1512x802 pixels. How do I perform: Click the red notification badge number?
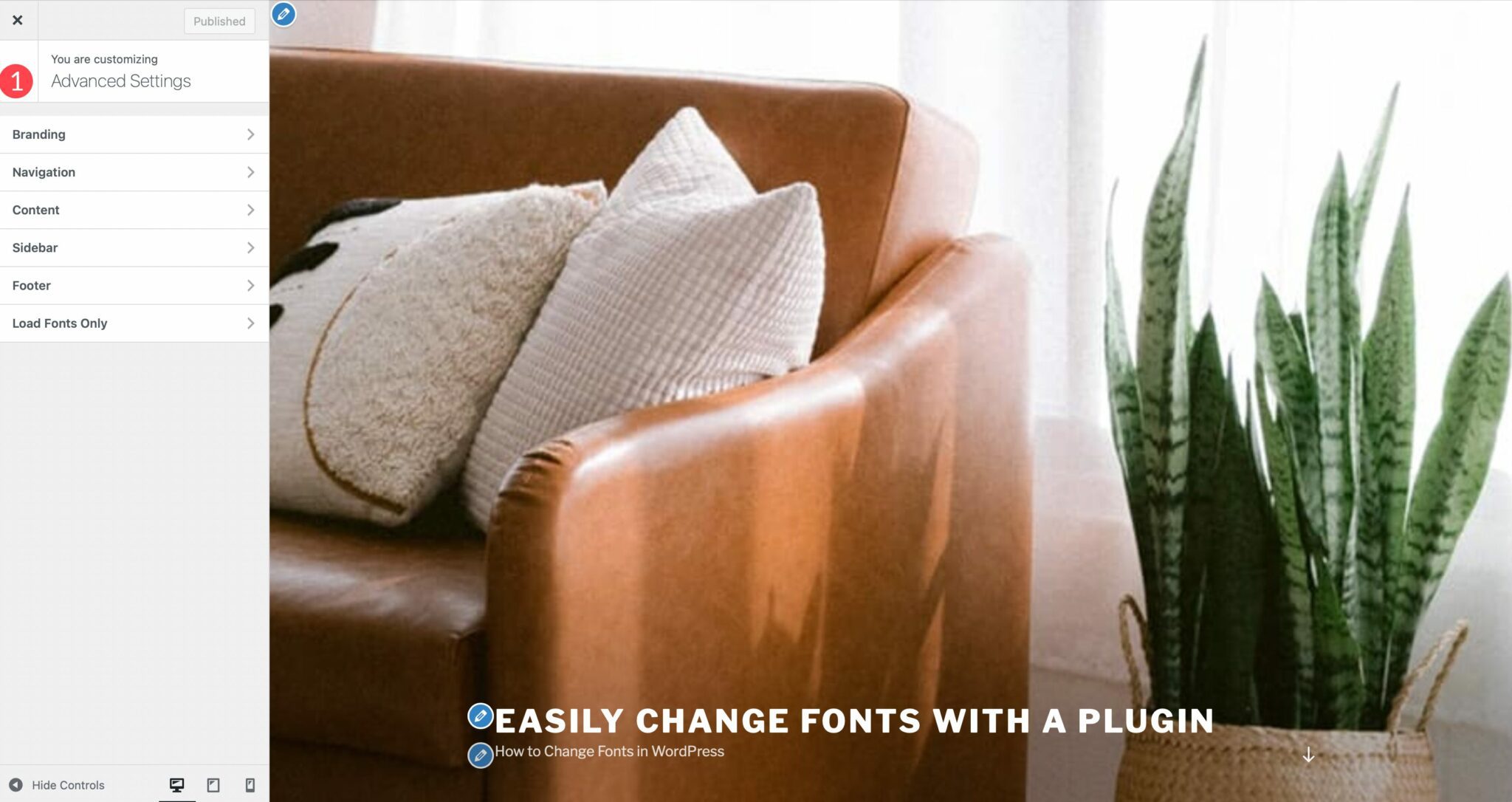17,81
